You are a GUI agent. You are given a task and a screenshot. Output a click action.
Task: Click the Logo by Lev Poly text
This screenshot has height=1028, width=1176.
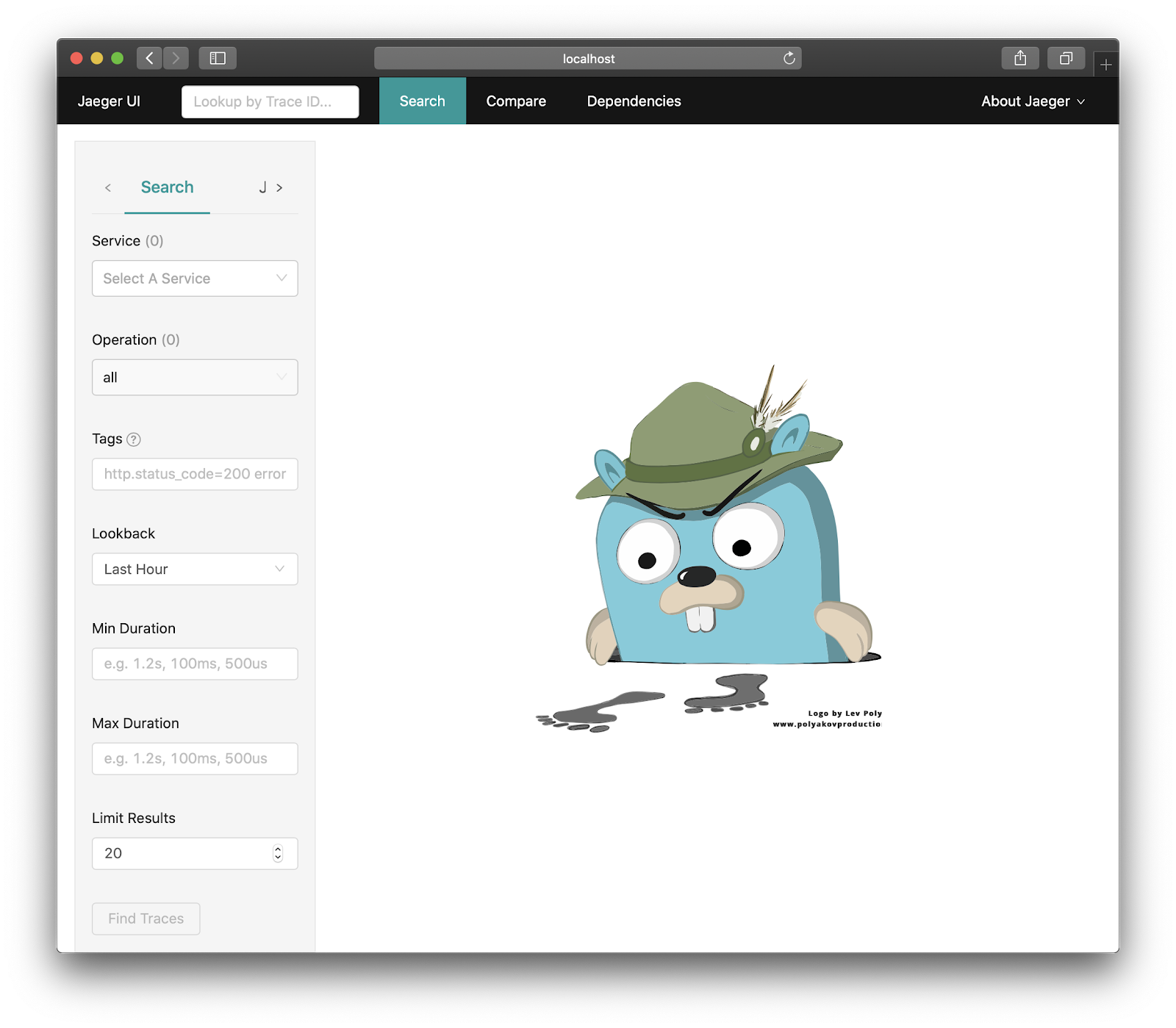[x=845, y=714]
